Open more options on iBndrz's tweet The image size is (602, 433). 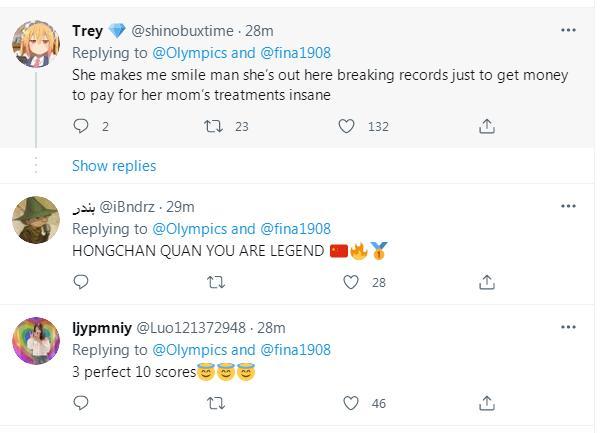(x=568, y=205)
